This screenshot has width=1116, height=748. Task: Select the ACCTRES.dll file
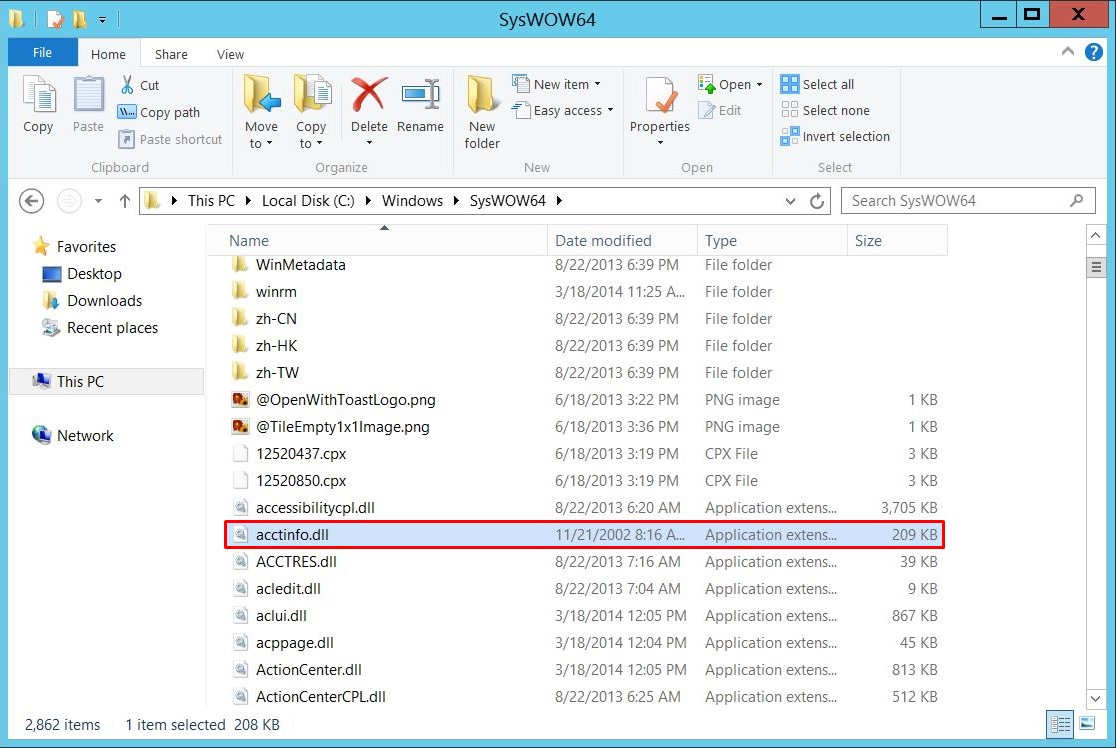click(x=584, y=562)
